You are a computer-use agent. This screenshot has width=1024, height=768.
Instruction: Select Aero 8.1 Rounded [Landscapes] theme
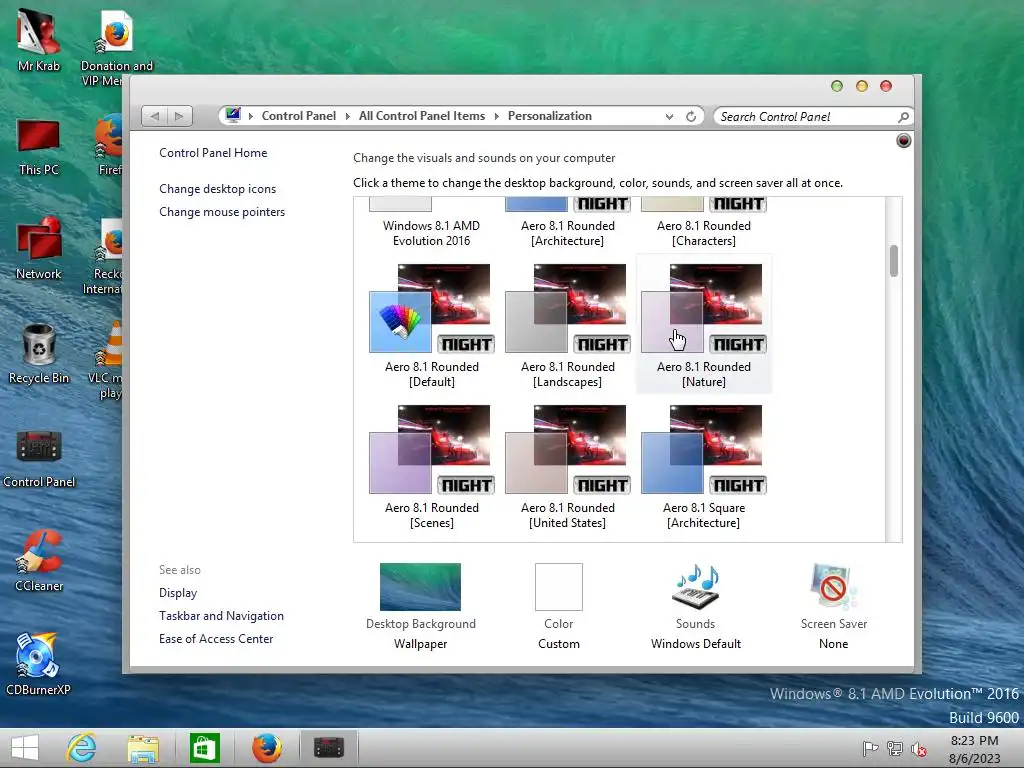click(x=568, y=325)
